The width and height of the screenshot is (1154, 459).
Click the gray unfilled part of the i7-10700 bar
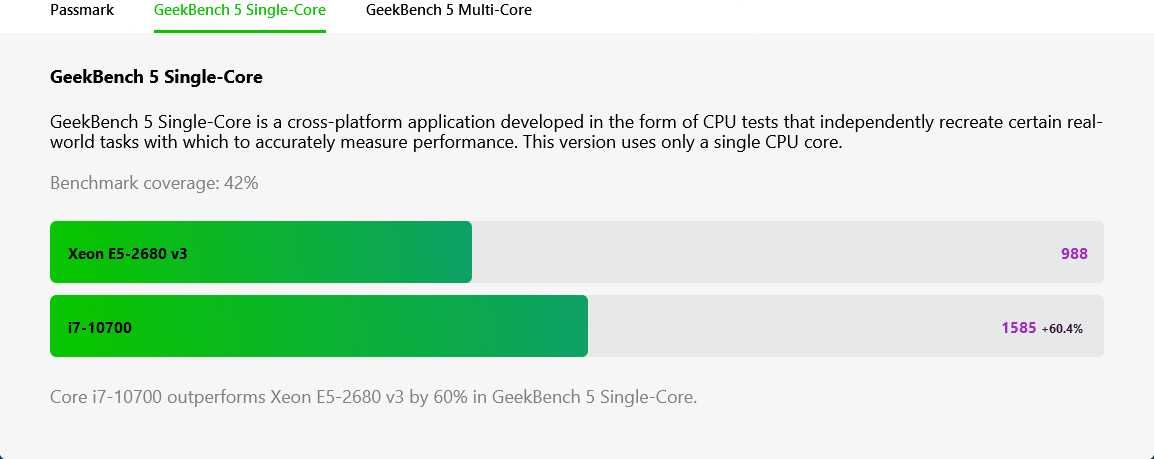coord(846,326)
